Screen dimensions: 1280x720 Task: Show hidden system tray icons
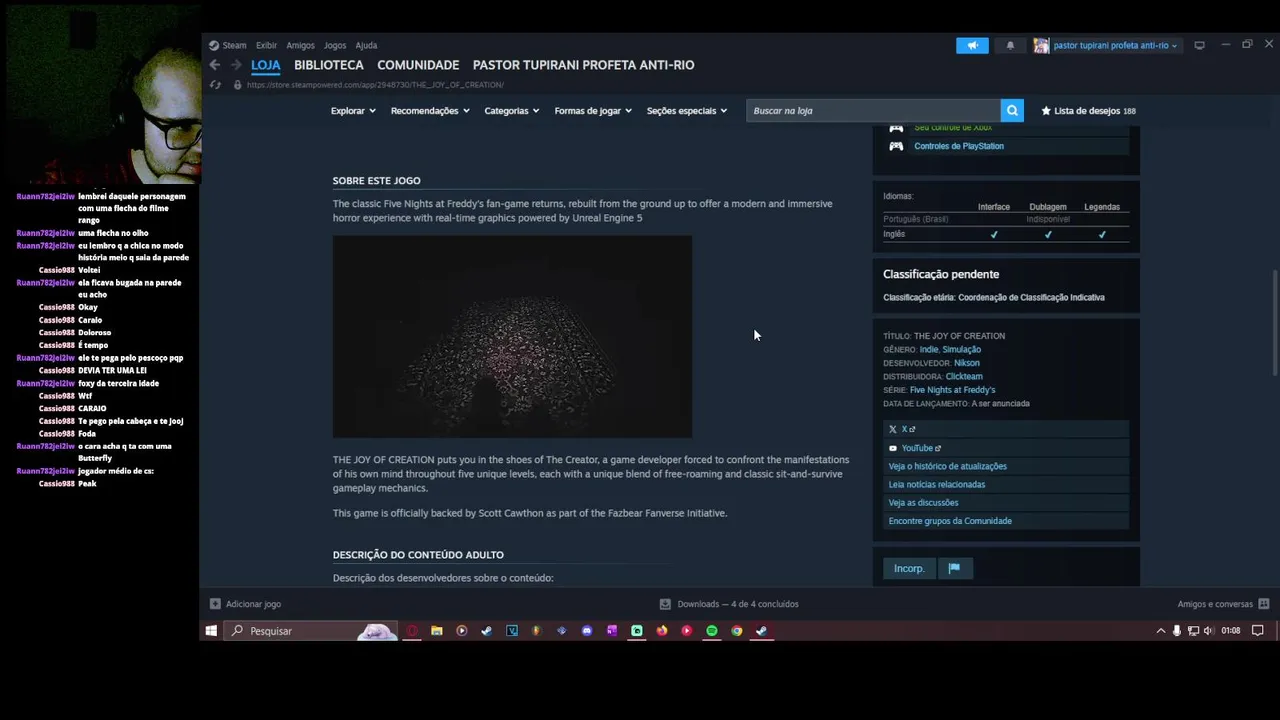[x=1161, y=631]
